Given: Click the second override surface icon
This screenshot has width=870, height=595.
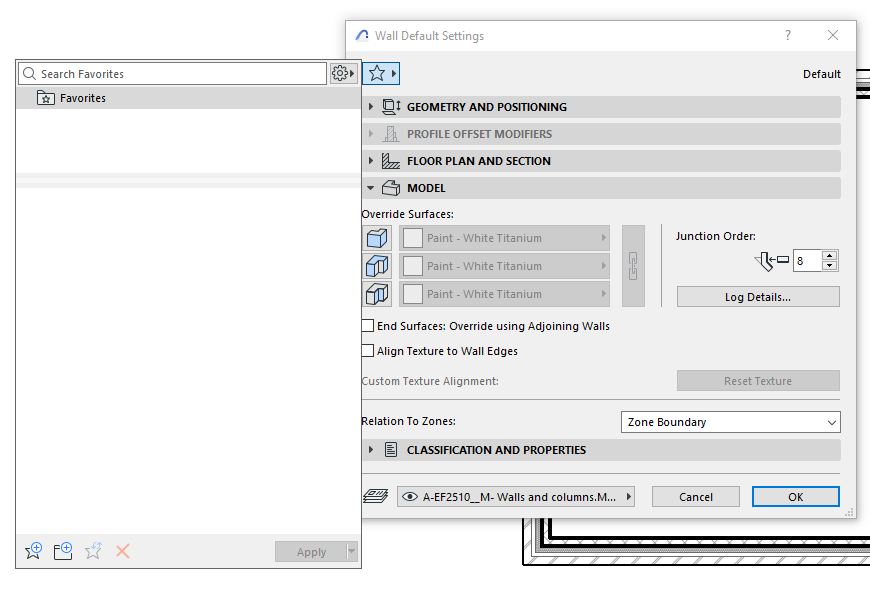Looking at the screenshot, I should [x=377, y=266].
